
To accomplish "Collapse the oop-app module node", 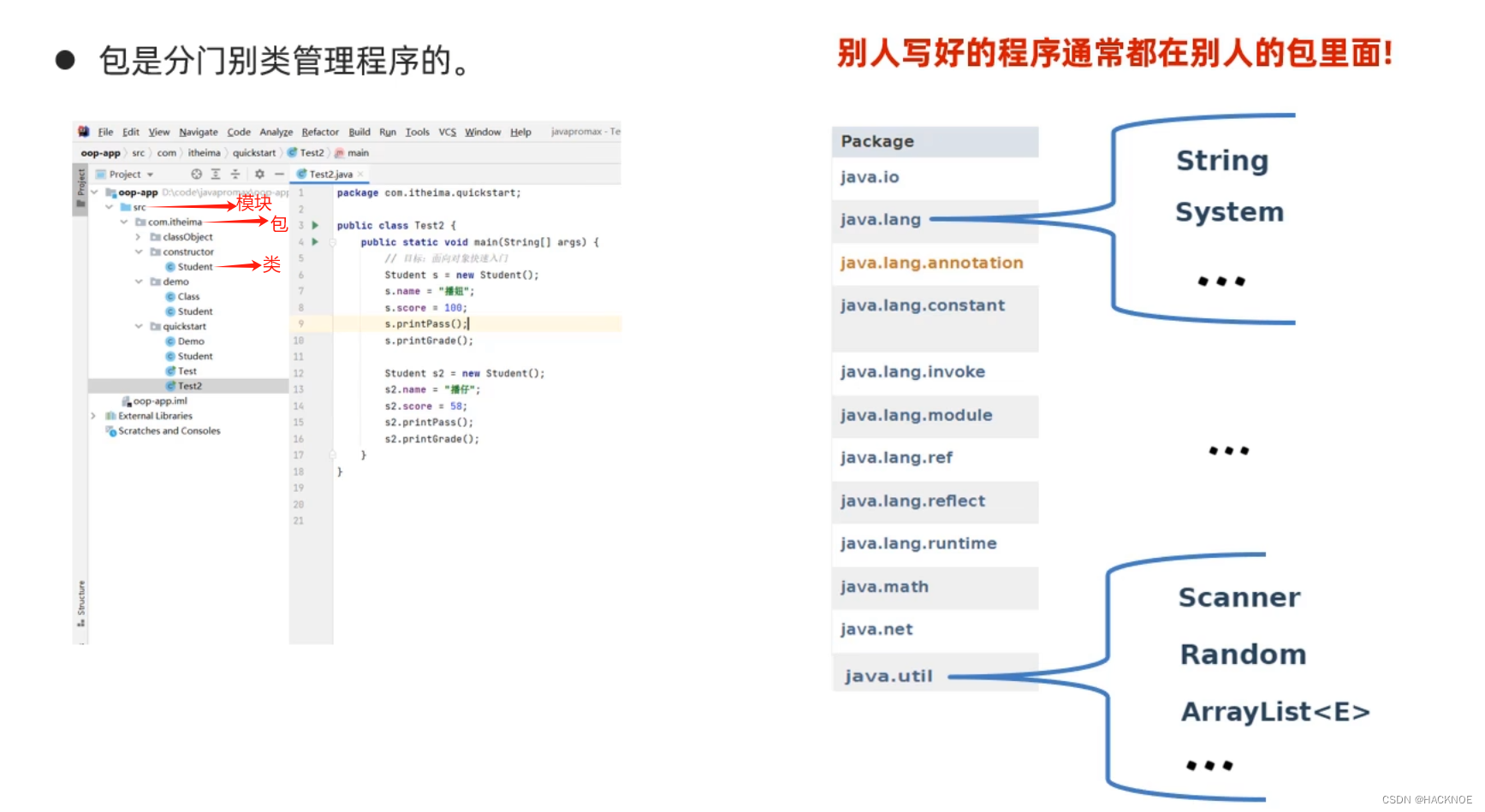I will click(94, 193).
